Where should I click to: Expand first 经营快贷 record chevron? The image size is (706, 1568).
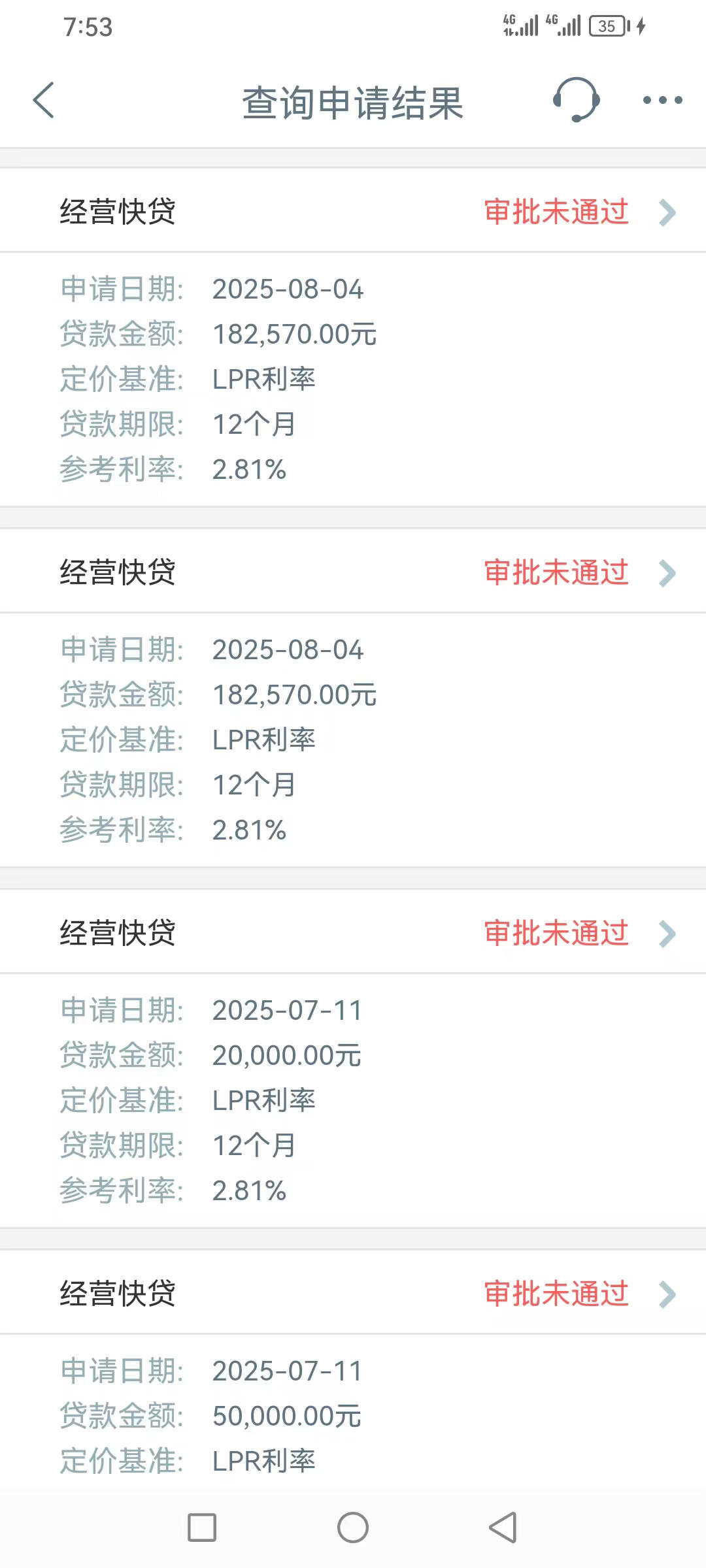[x=667, y=212]
